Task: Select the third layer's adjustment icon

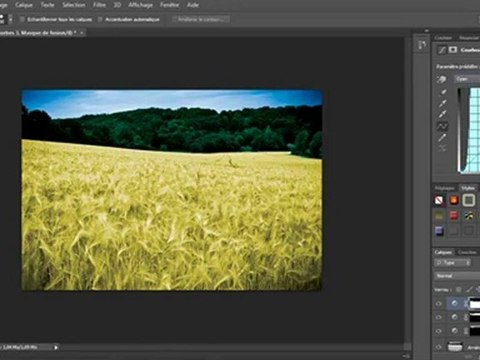Action: [x=454, y=331]
